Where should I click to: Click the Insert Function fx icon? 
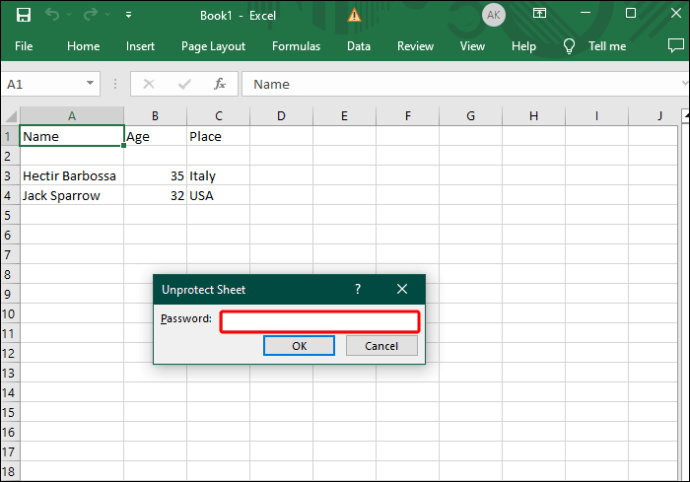pyautogui.click(x=220, y=84)
